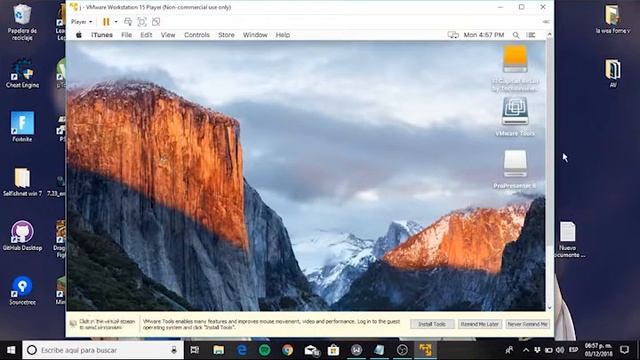The width and height of the screenshot is (640, 360).
Task: Switch the ESP keyboard language indicator
Action: click(573, 350)
